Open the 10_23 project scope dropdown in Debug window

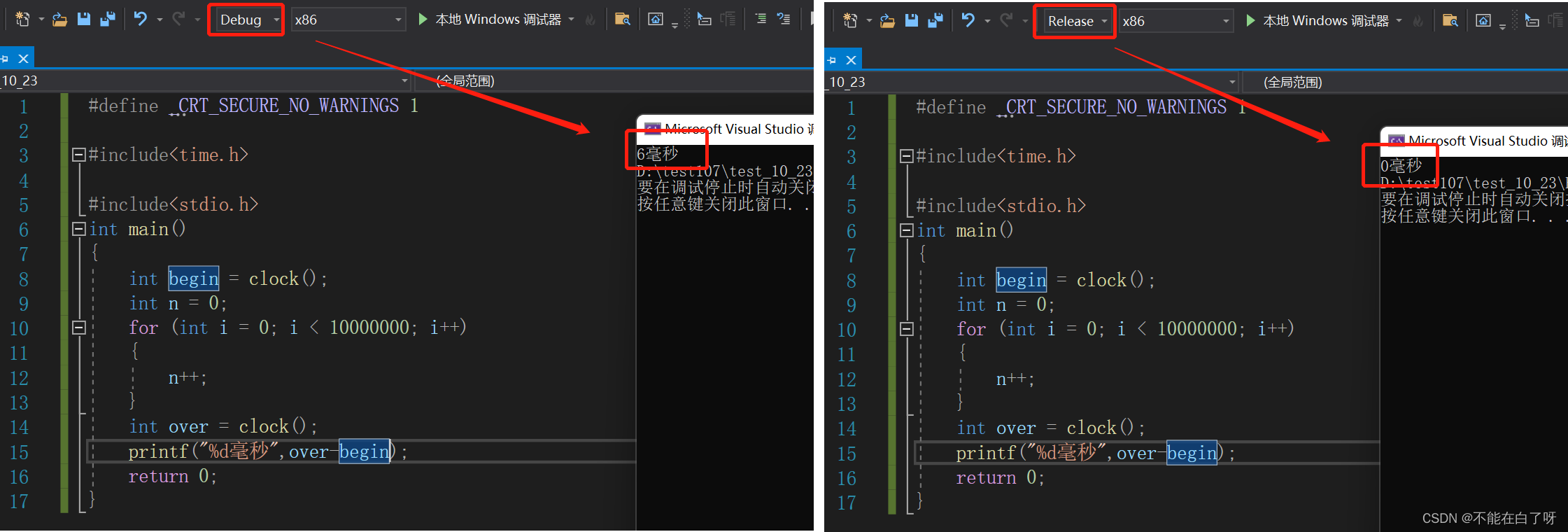tap(205, 81)
